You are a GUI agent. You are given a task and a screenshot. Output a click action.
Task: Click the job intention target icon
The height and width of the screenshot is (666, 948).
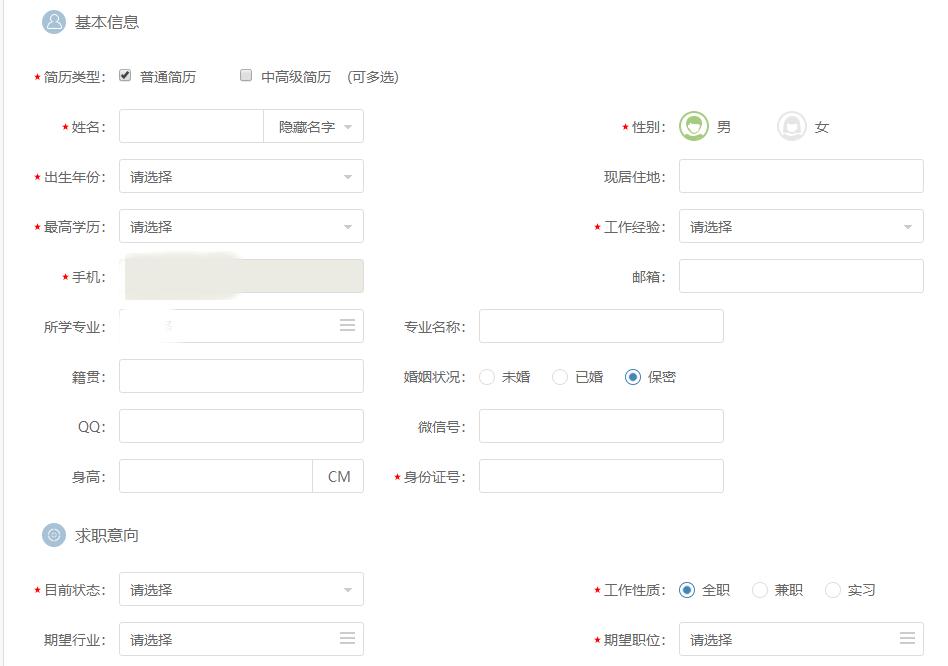[54, 535]
